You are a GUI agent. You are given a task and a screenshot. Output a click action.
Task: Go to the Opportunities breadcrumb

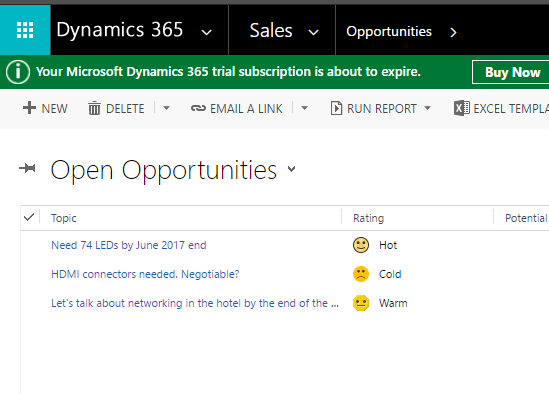(x=389, y=32)
